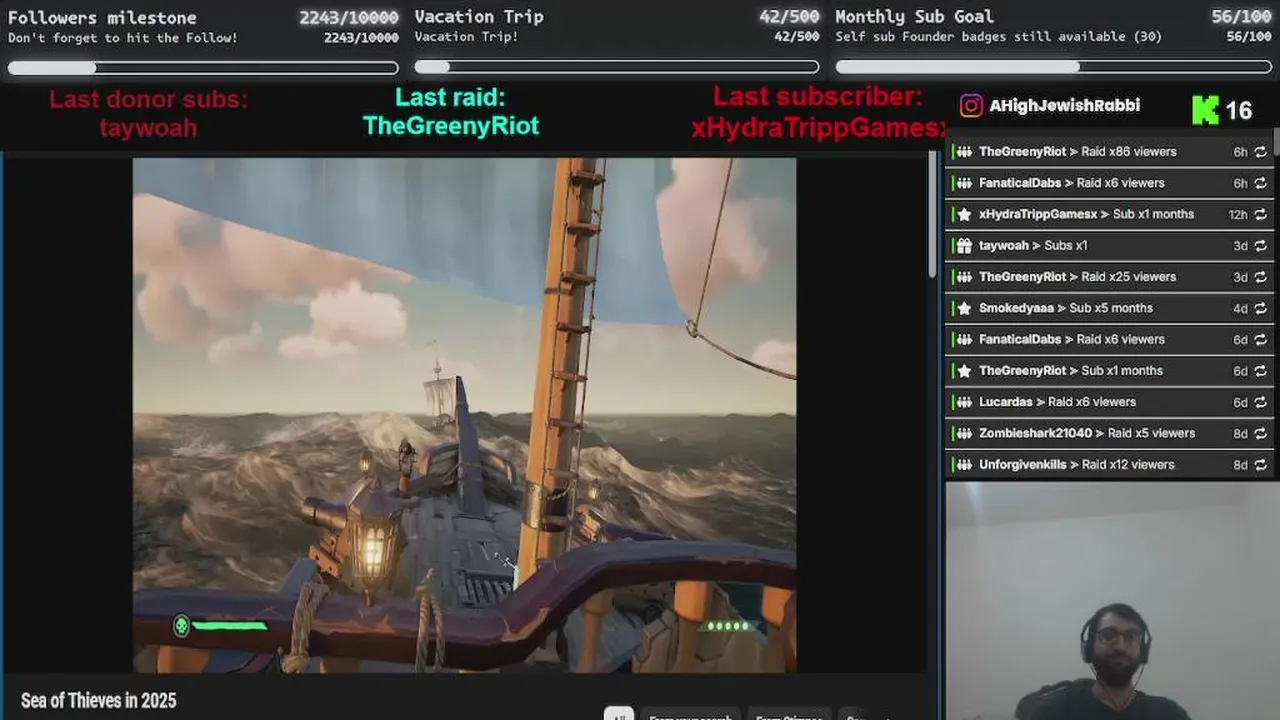
Task: Replay the taywoah Subs x1 alert
Action: point(1260,245)
